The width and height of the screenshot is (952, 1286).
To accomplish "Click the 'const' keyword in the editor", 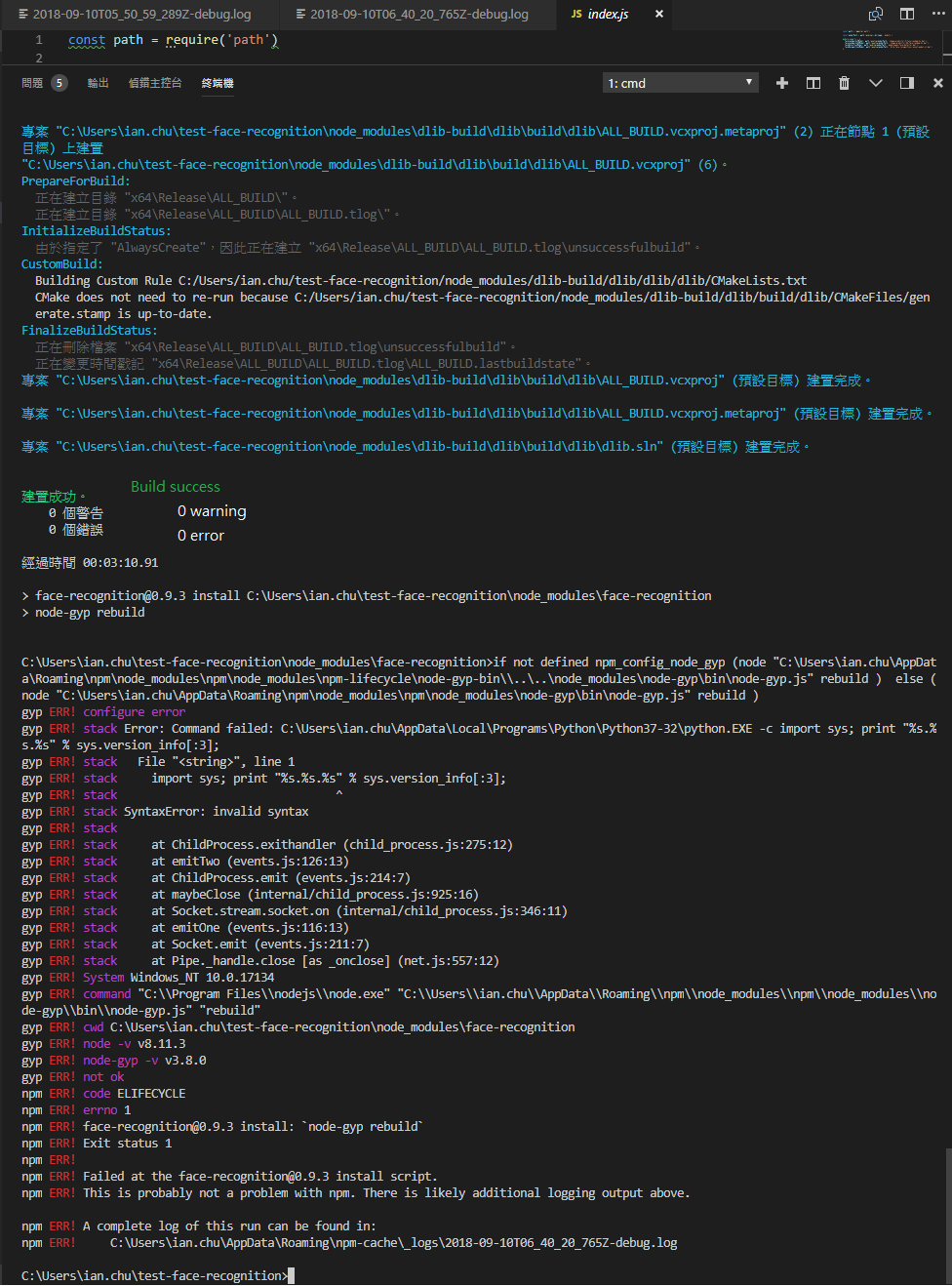I will 87,40.
